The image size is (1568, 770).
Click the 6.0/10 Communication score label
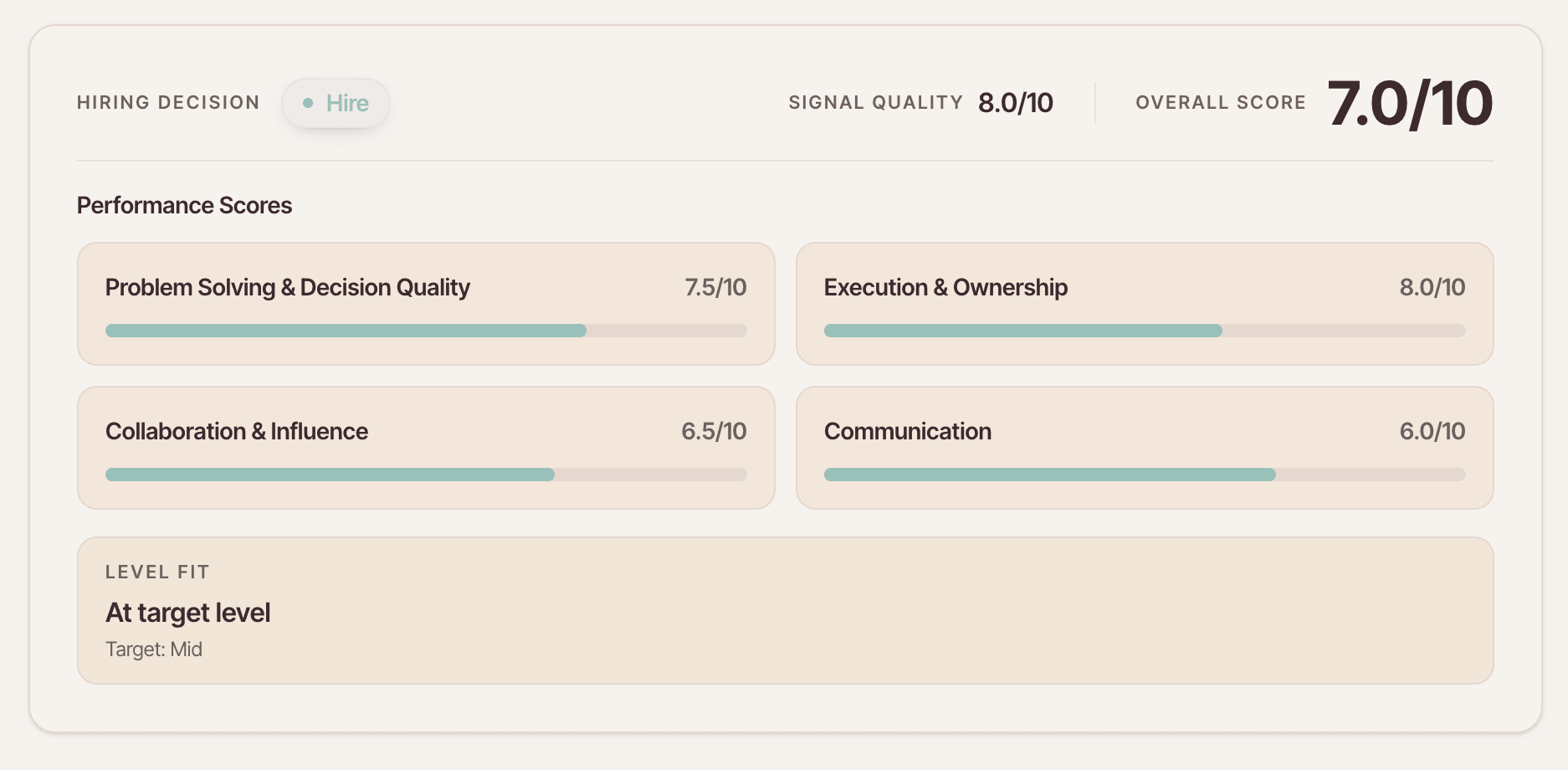pos(1435,431)
